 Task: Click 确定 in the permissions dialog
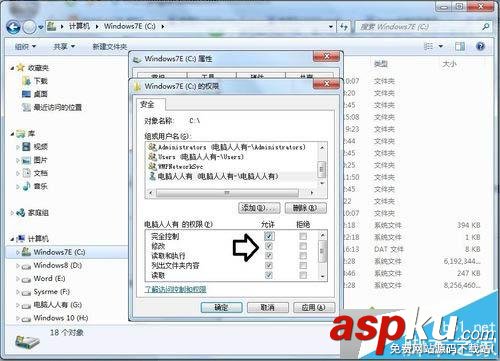pos(221,307)
